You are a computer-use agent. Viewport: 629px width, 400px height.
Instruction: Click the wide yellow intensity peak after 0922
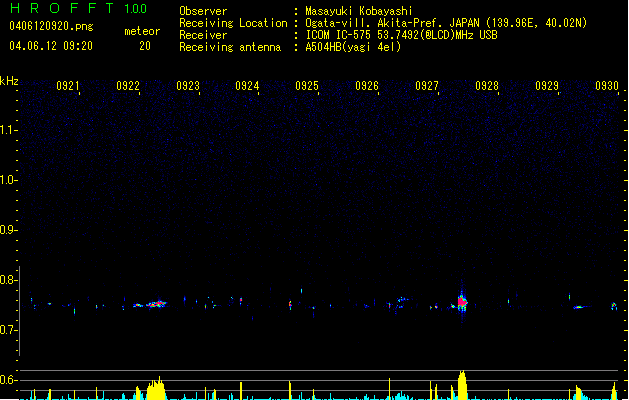pyautogui.click(x=156, y=388)
